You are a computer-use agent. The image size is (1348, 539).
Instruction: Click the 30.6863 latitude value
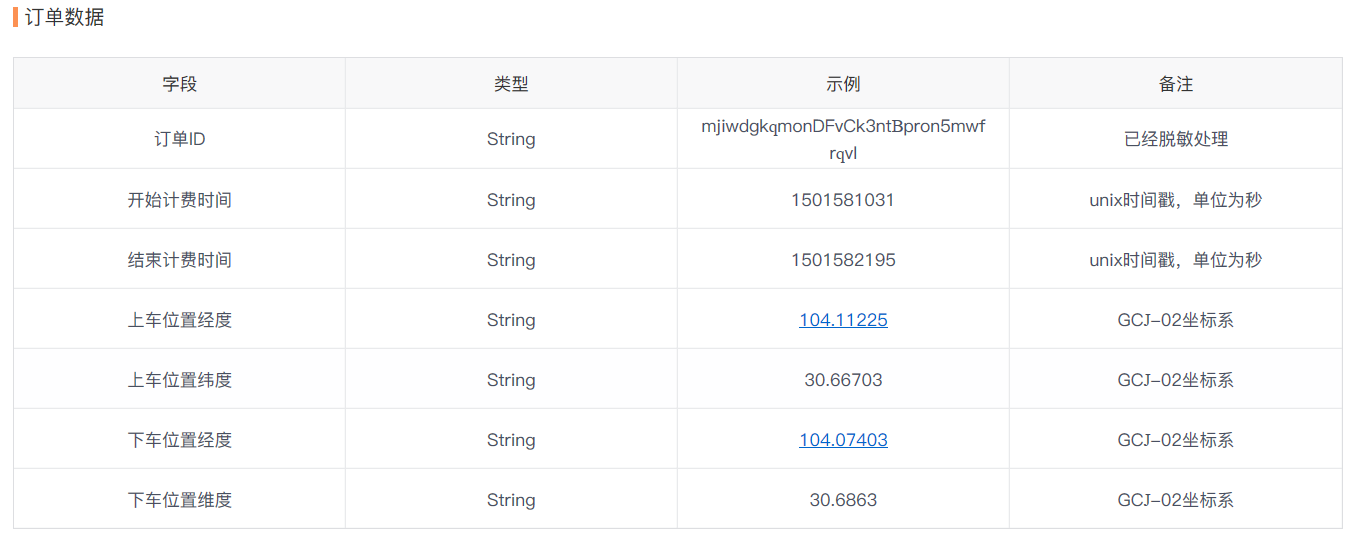click(843, 500)
